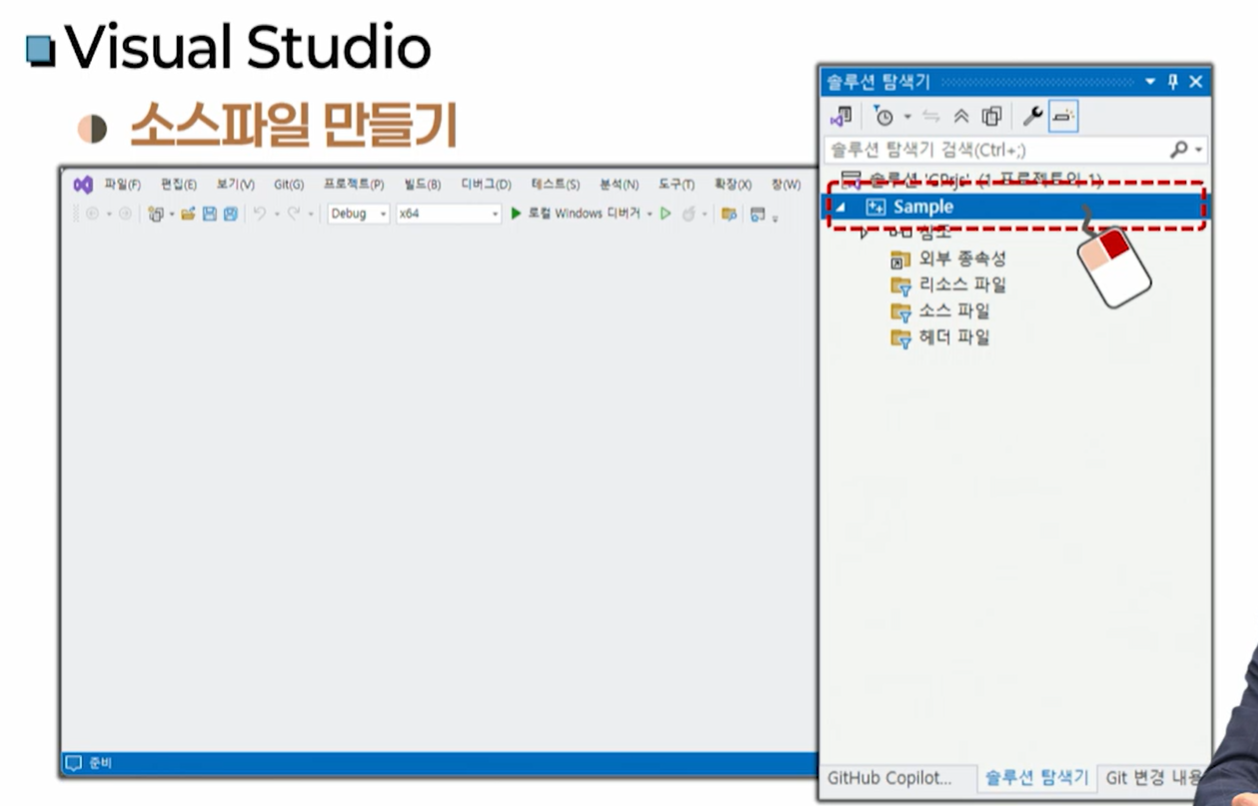This screenshot has width=1258, height=806.
Task: Expand the 참조 tree node arrow
Action: click(866, 233)
